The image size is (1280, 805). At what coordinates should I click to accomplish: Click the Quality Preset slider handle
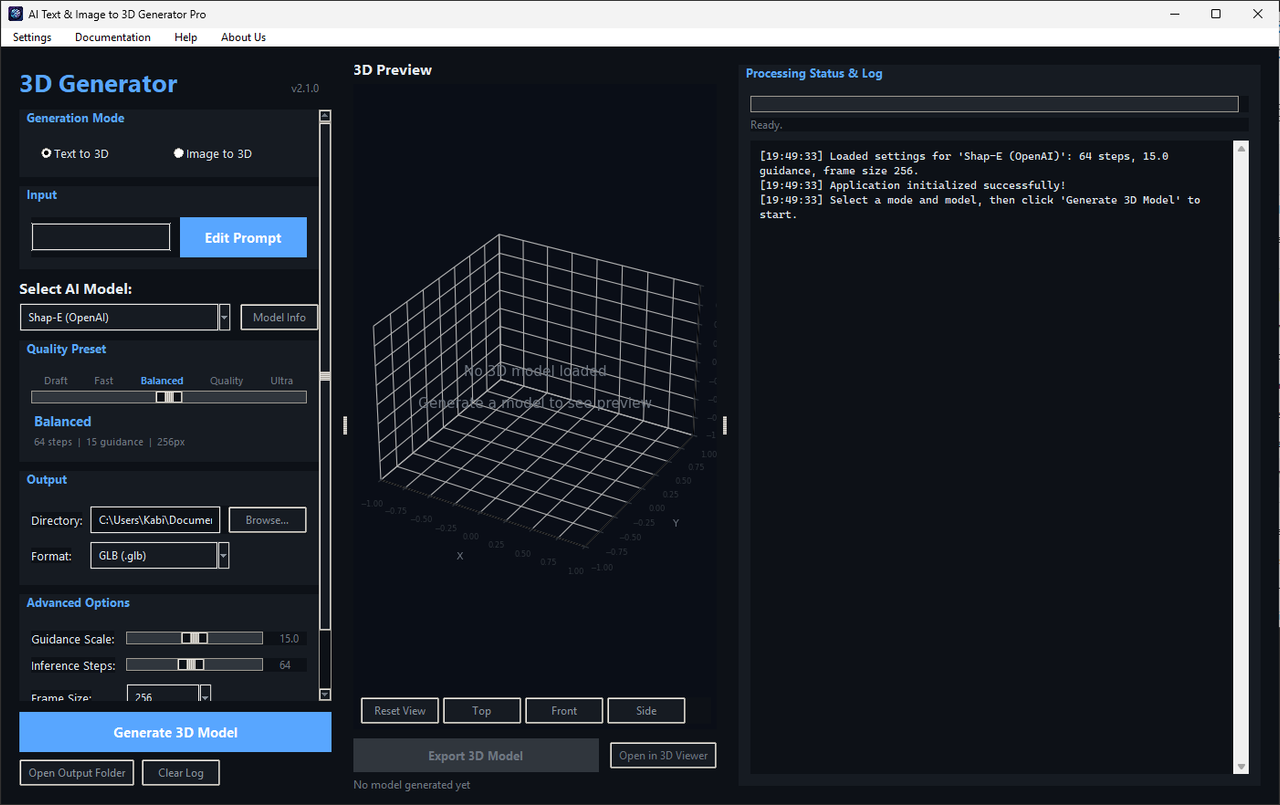pos(169,397)
